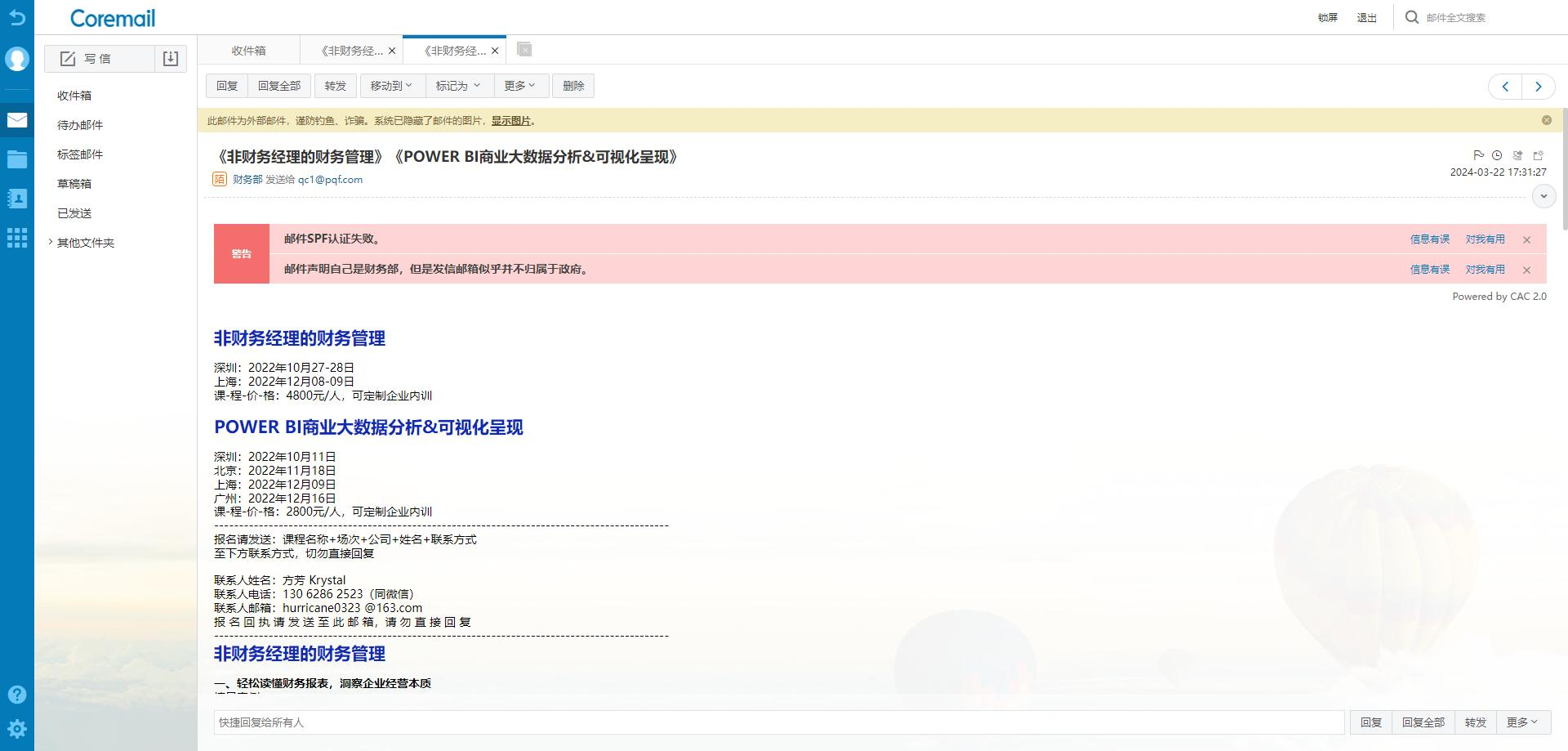This screenshot has height=751, width=1568.
Task: Go to the previous email arrow
Action: pos(1505,86)
